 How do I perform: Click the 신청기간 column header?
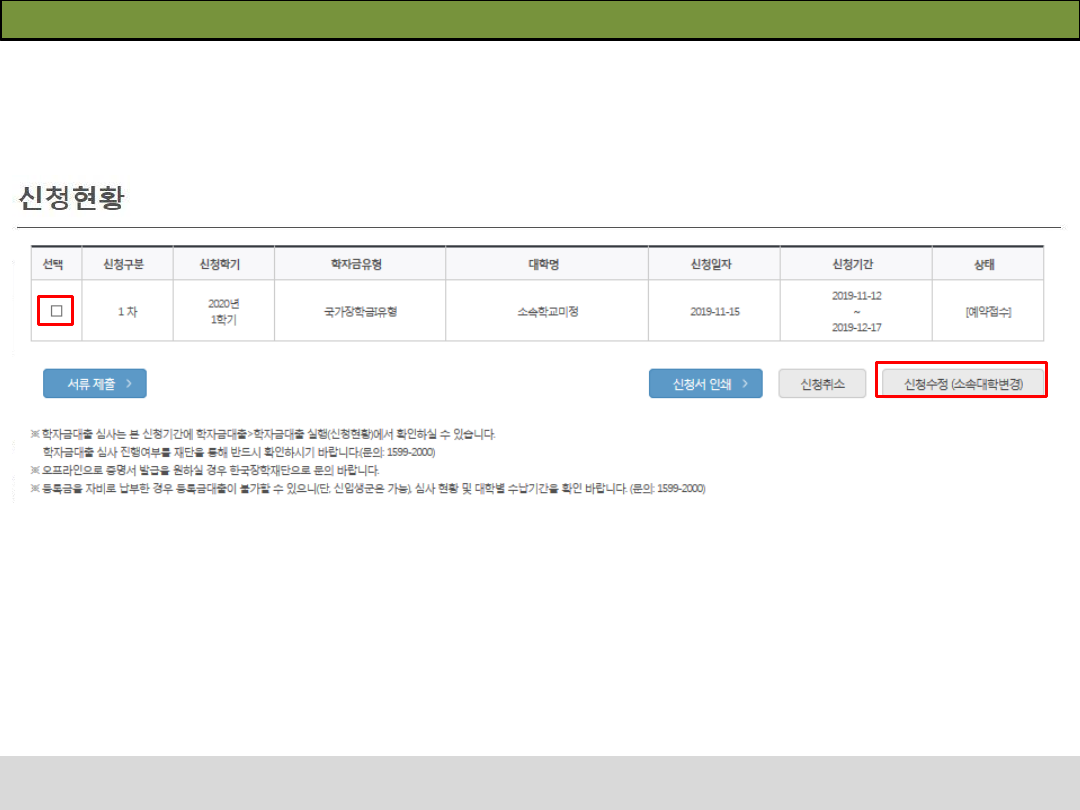(856, 264)
